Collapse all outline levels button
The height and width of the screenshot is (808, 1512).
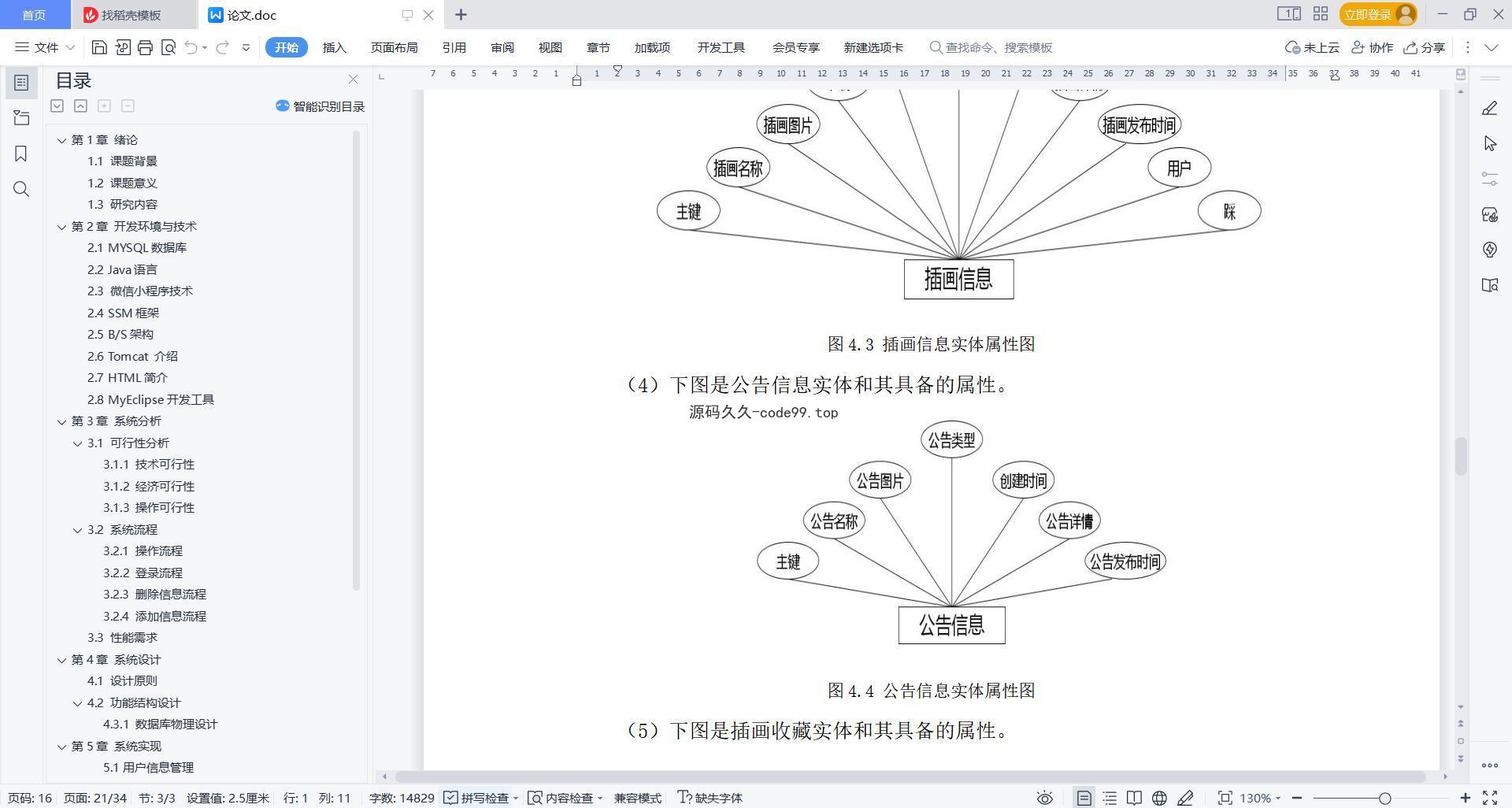pyautogui.click(x=80, y=106)
